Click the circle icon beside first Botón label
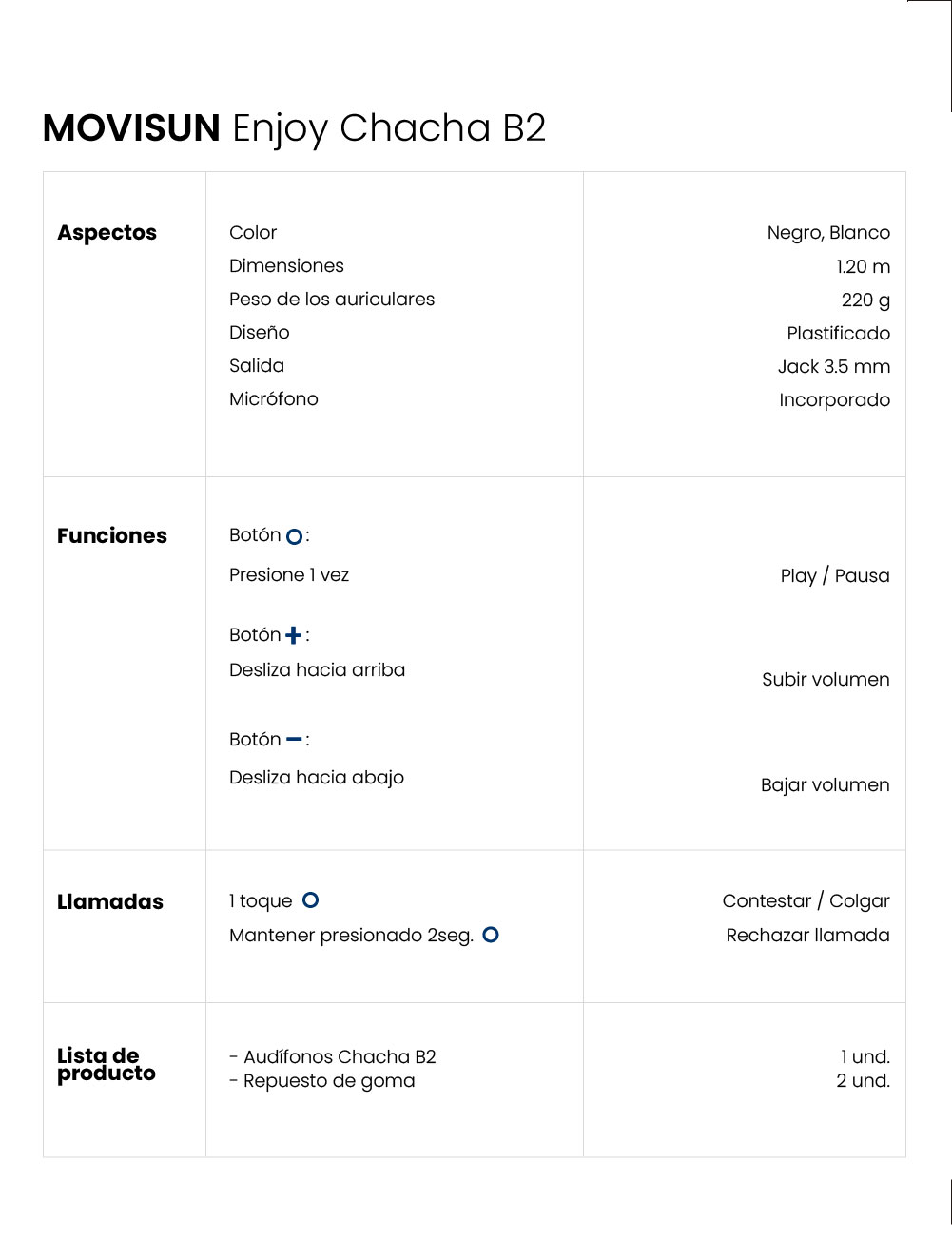The height and width of the screenshot is (1238, 952). pyautogui.click(x=294, y=536)
